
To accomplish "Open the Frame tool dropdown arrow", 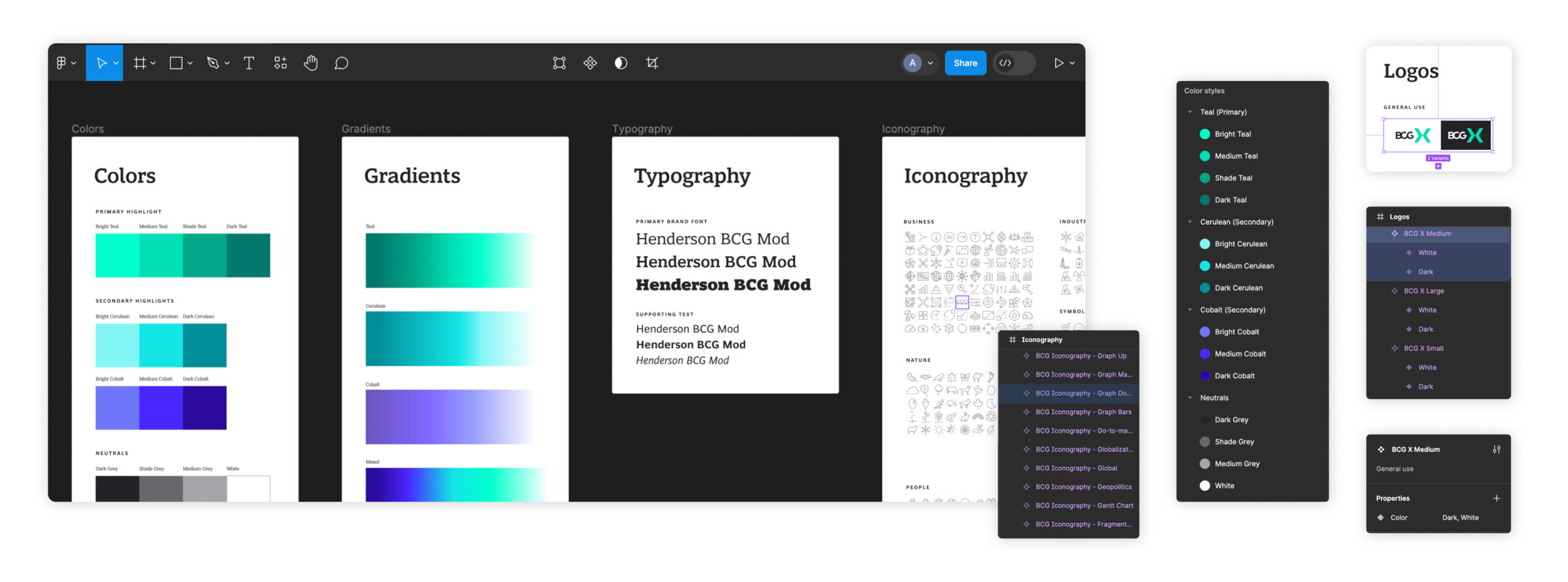I will [153, 63].
